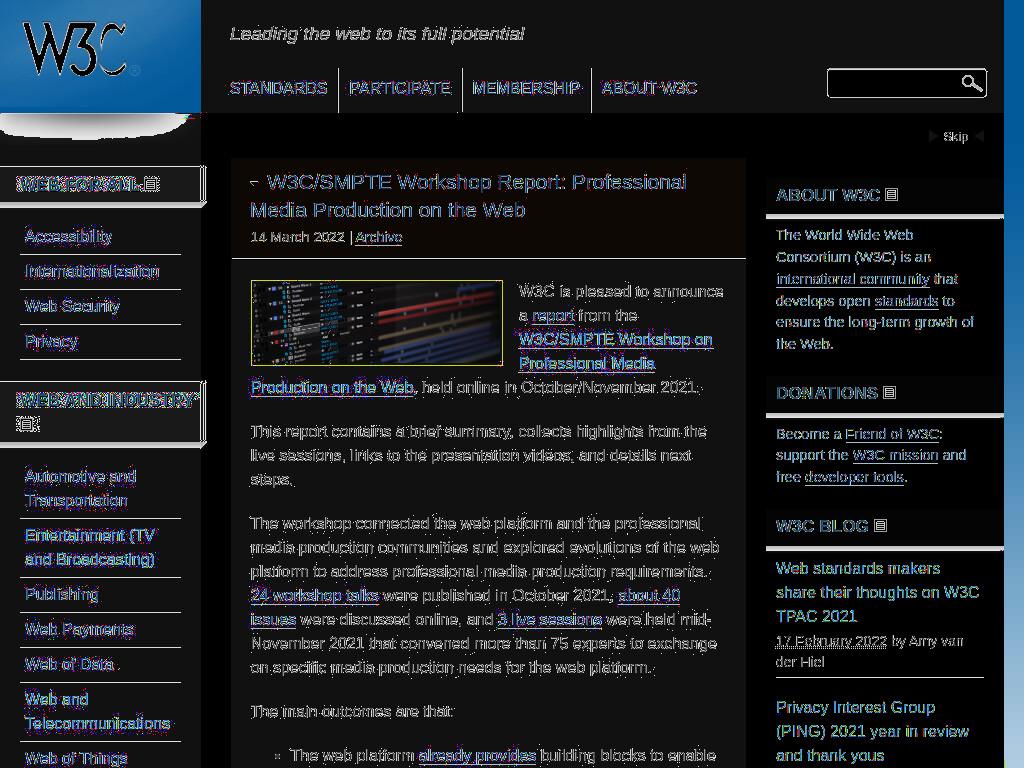The width and height of the screenshot is (1024, 768).
Task: Open the Web of Things link
Action: [76, 758]
